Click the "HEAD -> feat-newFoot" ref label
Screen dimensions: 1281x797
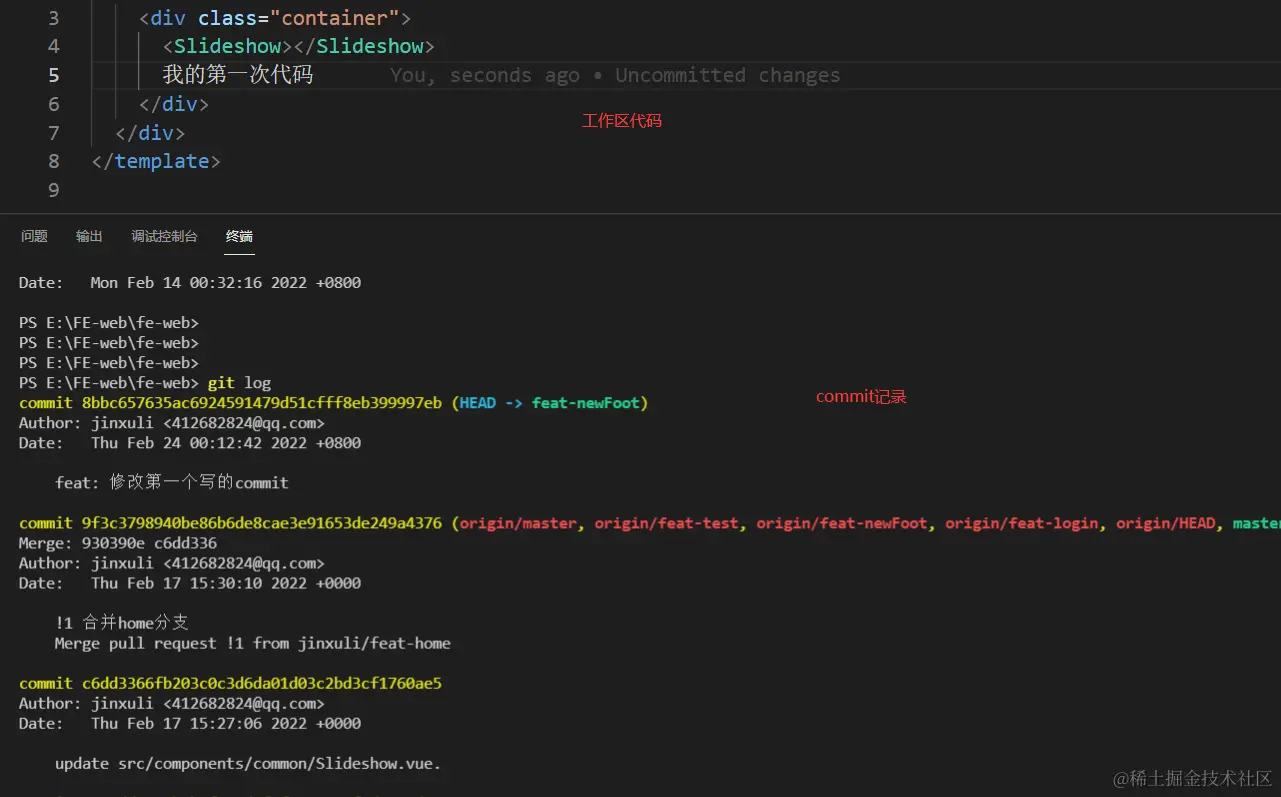(550, 403)
